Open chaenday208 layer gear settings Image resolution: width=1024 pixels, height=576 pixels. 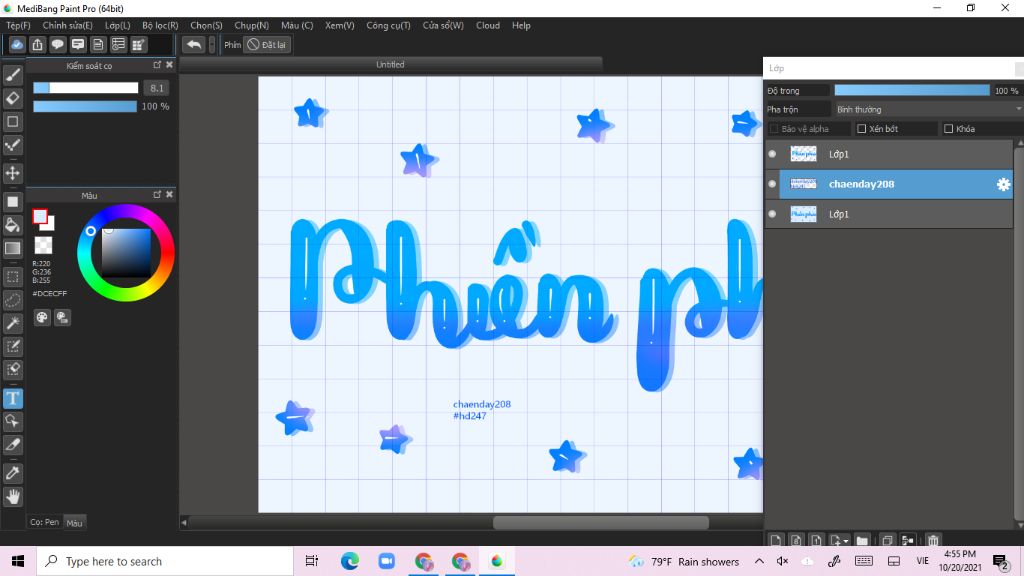click(1003, 185)
